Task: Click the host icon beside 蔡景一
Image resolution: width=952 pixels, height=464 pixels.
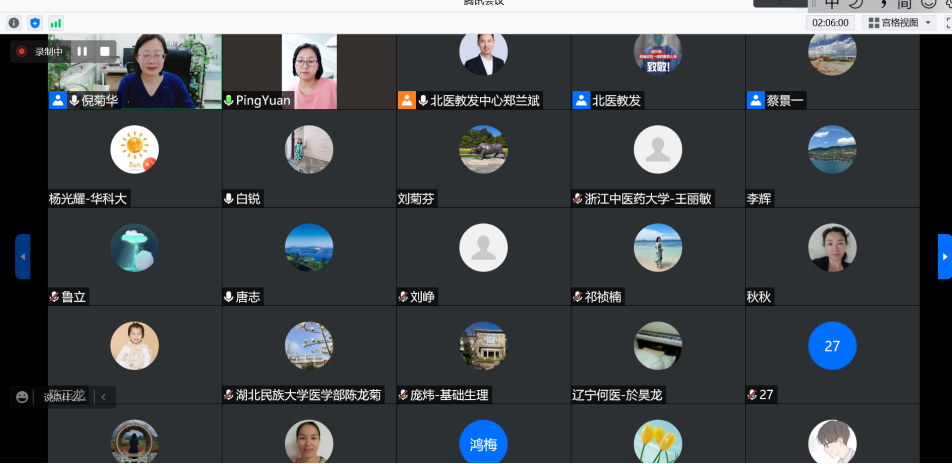Action: [x=756, y=100]
